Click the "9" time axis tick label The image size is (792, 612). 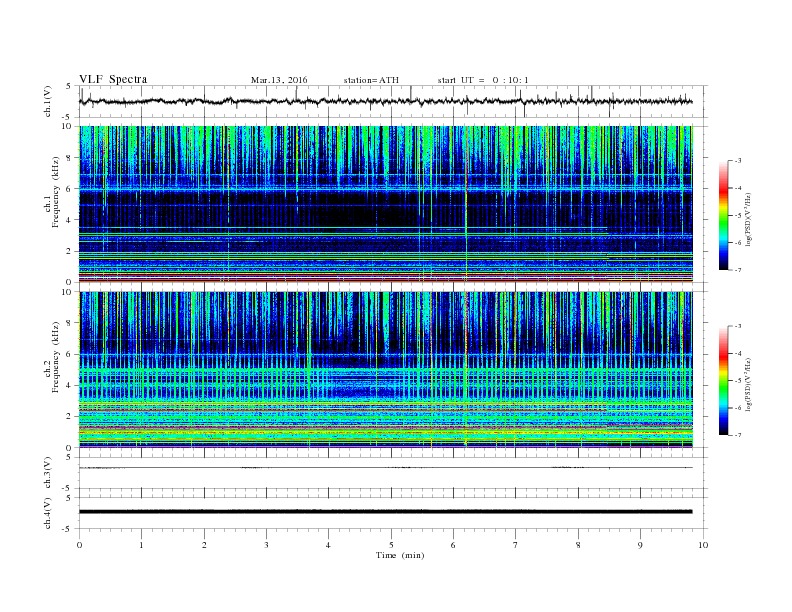point(640,545)
